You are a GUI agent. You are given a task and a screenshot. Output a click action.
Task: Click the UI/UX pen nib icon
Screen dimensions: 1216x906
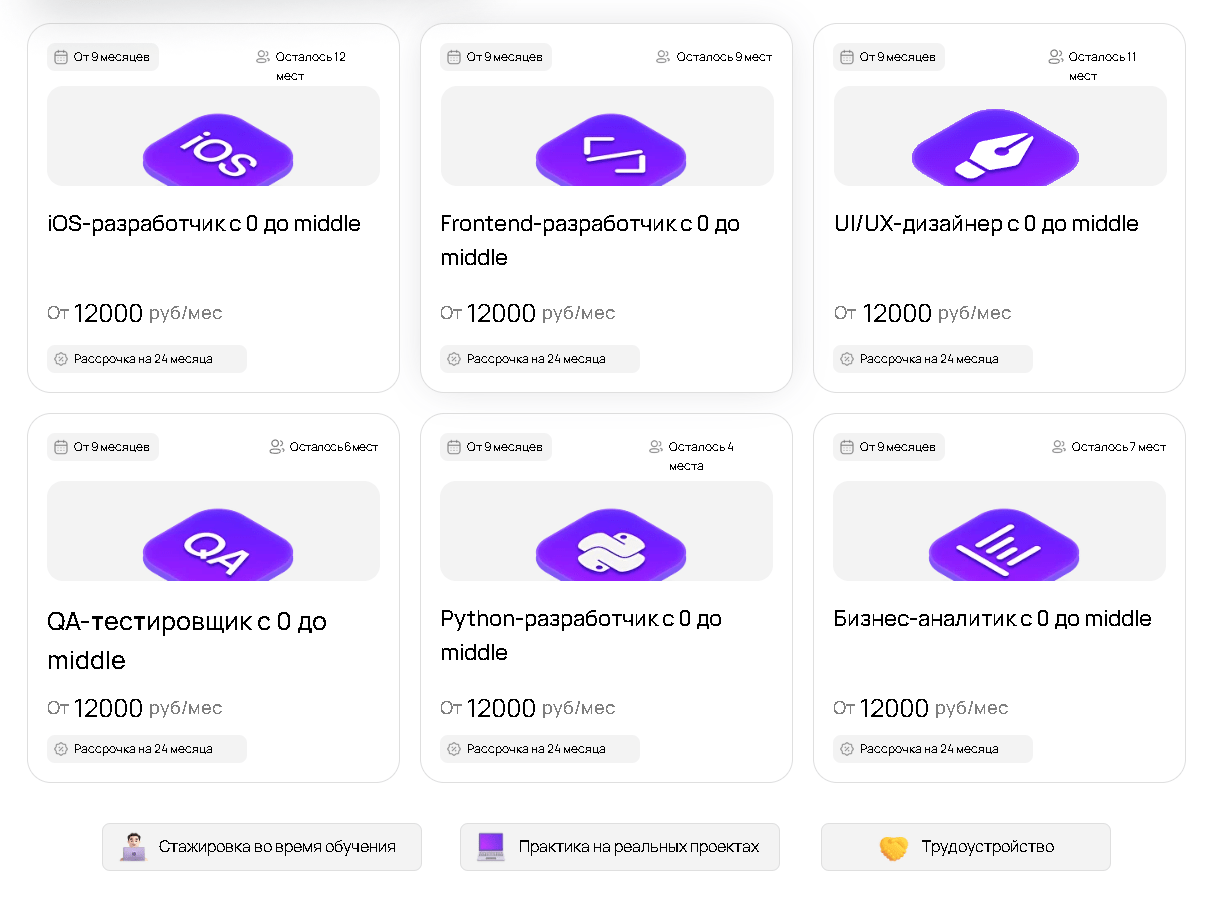click(x=996, y=152)
